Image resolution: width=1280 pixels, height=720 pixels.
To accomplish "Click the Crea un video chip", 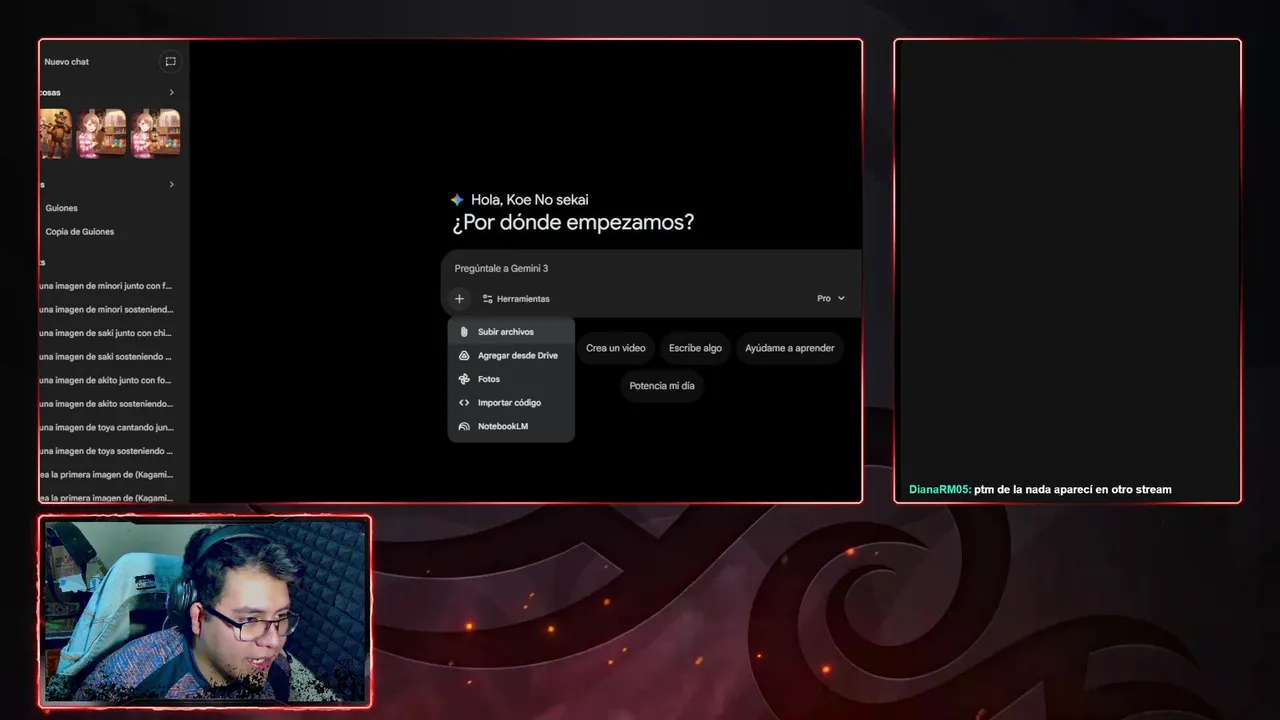I will coord(615,348).
